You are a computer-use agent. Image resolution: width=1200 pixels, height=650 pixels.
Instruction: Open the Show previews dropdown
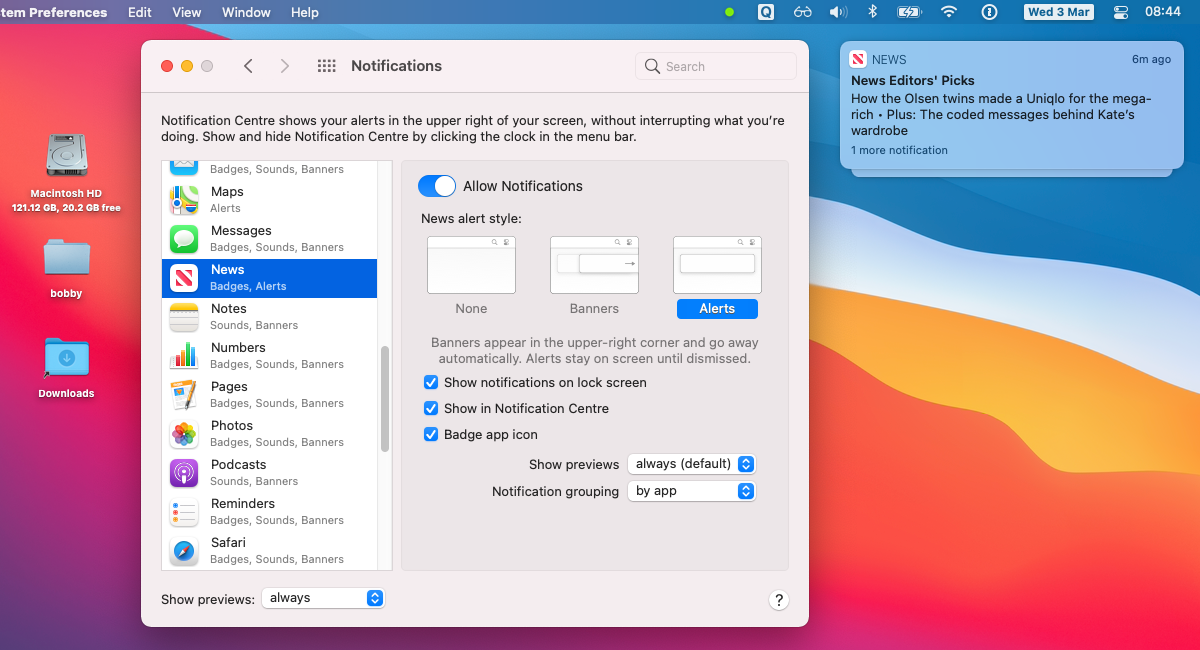tap(691, 464)
